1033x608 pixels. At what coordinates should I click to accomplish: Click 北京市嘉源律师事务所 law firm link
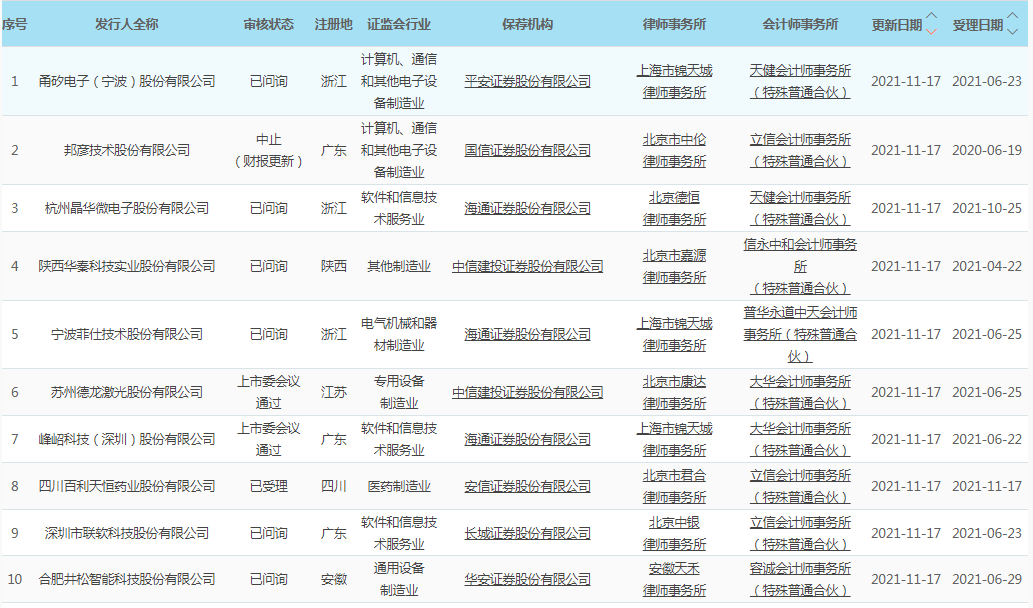pyautogui.click(x=674, y=266)
